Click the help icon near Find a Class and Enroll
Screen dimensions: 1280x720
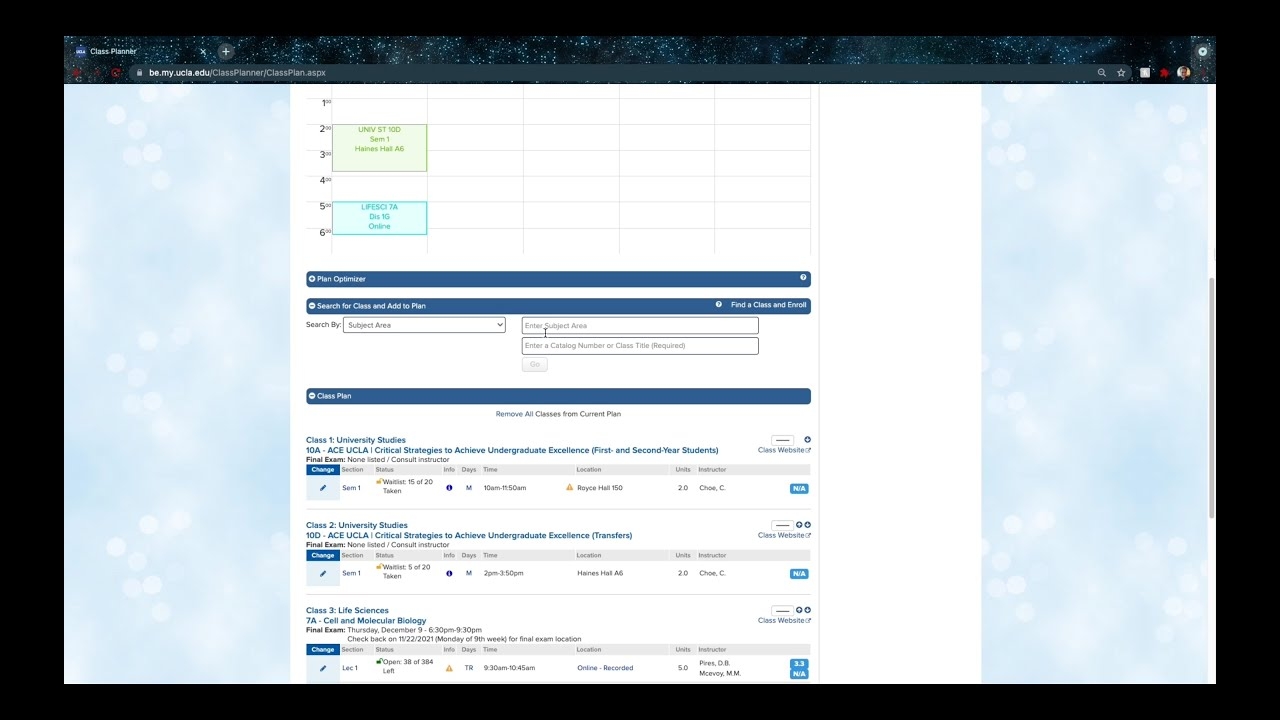pos(718,304)
